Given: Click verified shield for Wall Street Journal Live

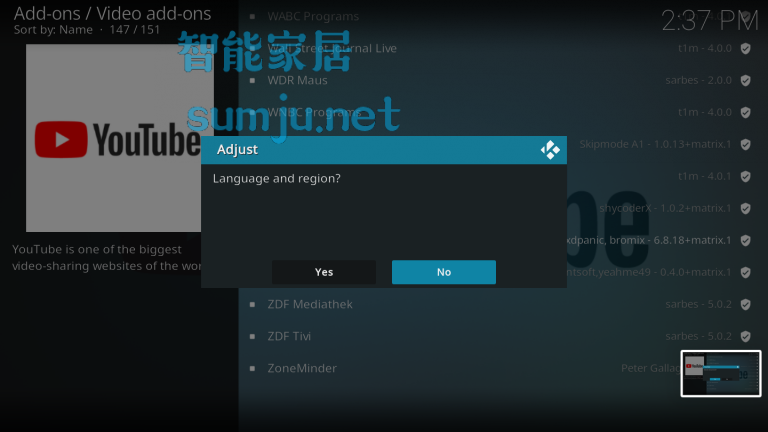Looking at the screenshot, I should (745, 48).
